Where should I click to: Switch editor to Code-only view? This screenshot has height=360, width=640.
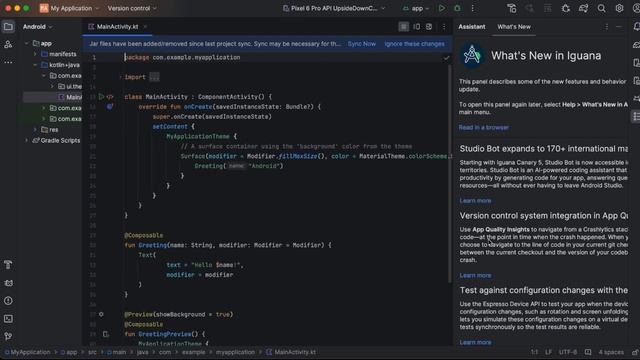point(403,27)
